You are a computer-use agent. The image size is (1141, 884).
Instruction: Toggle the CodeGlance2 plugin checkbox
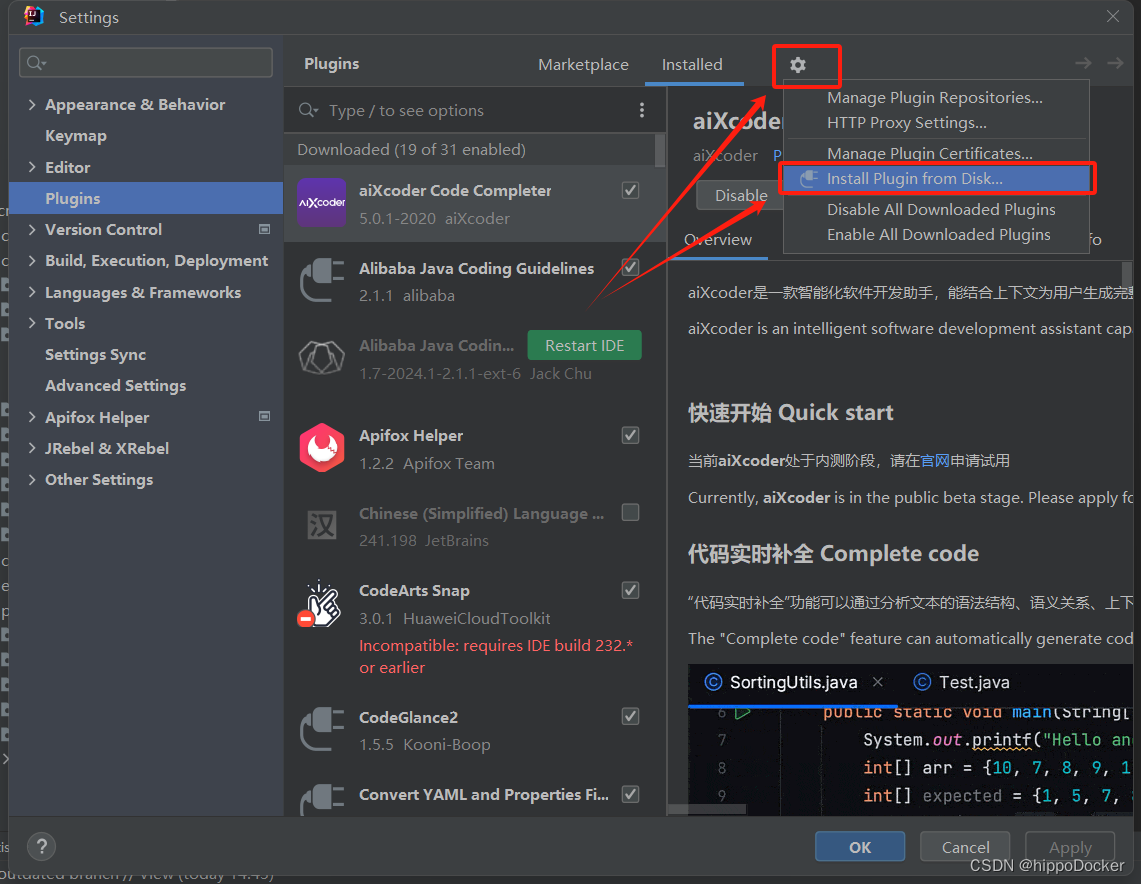tap(630, 717)
